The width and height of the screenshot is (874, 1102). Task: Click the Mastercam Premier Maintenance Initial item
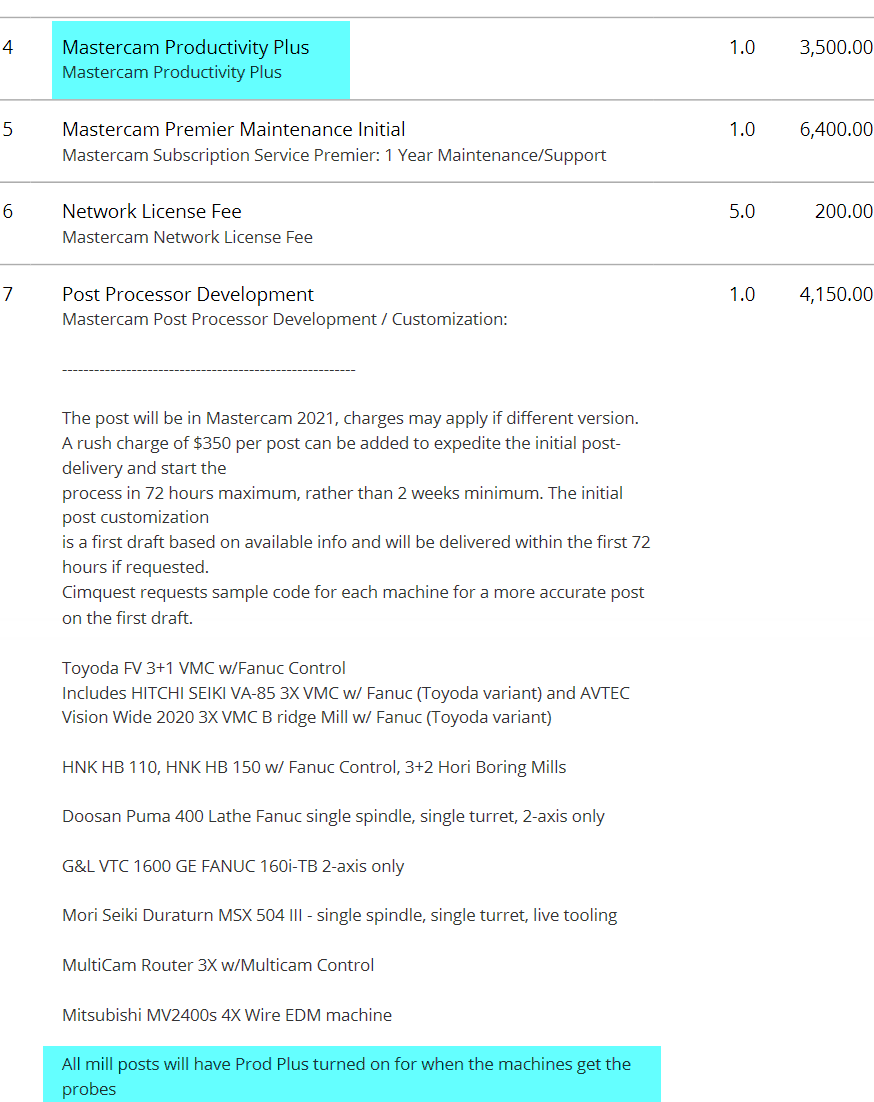[x=233, y=129]
